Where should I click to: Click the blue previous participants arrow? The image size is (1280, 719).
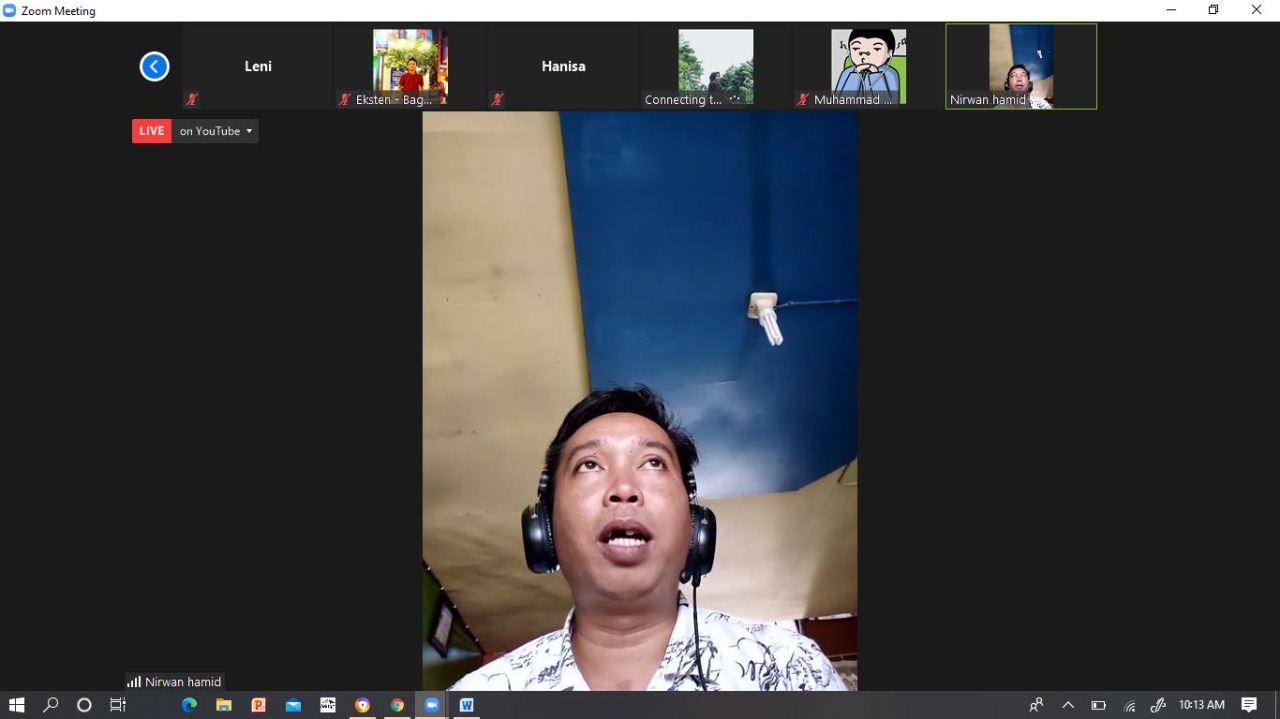[154, 67]
